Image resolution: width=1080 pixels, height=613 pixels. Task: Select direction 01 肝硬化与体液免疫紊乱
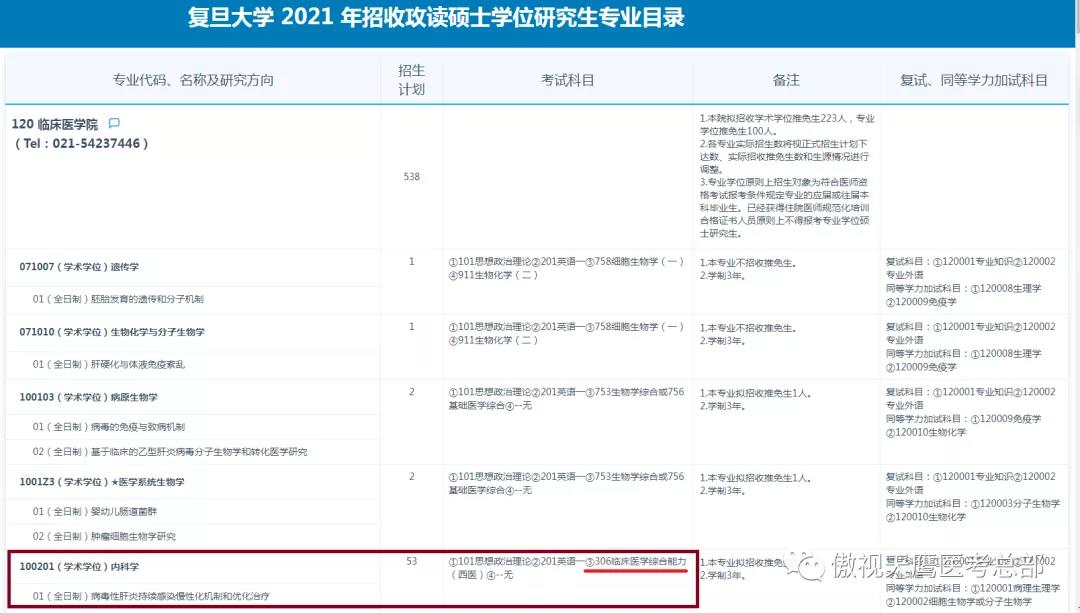click(109, 364)
